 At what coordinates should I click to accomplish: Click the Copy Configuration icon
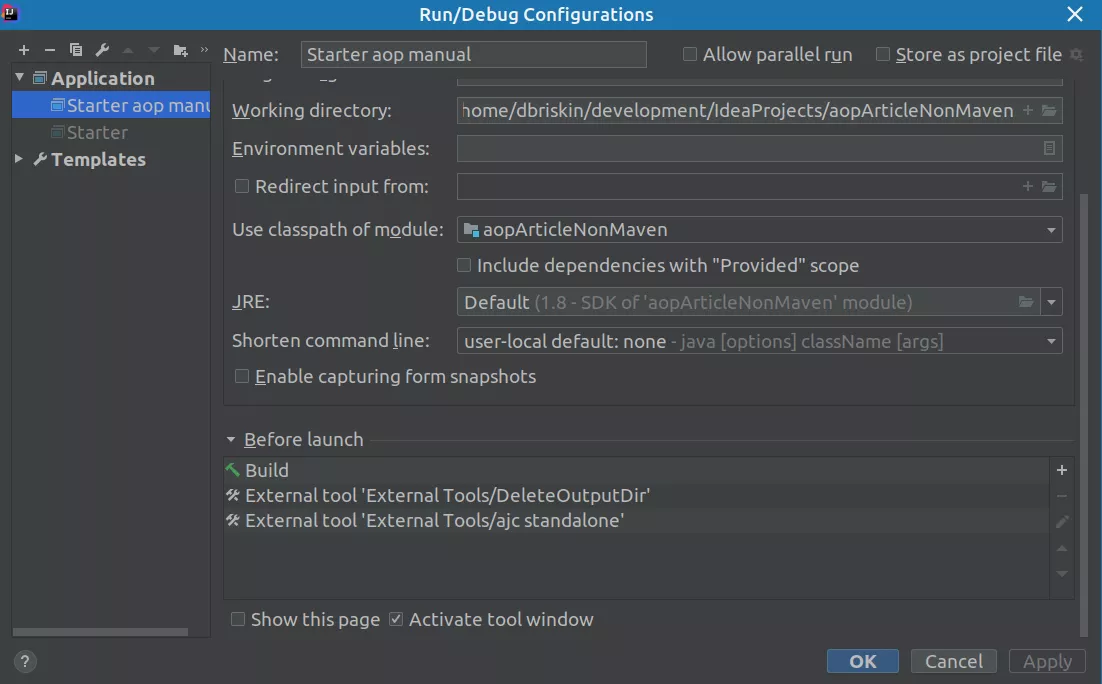[x=76, y=50]
